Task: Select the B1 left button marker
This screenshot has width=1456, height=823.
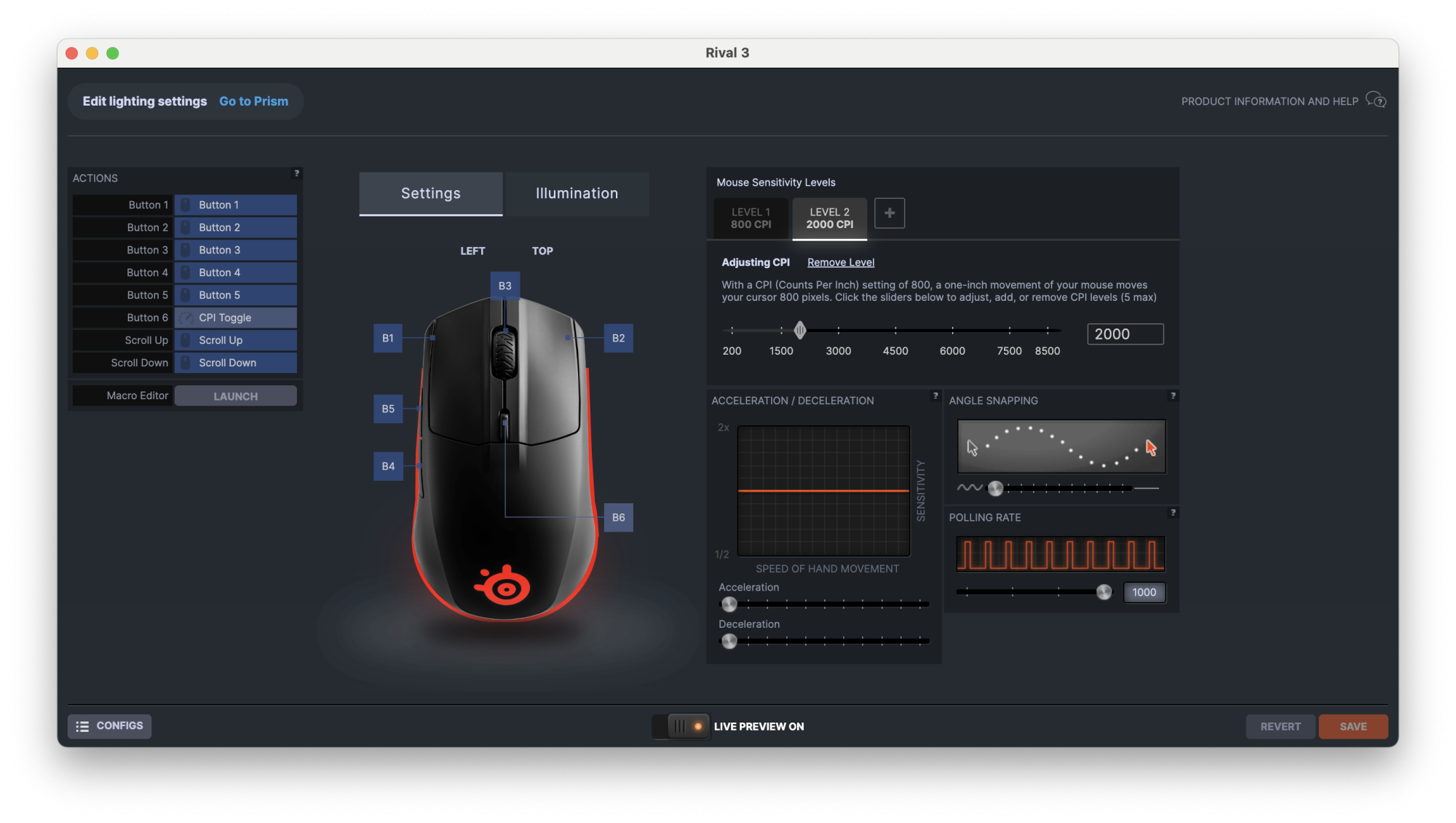Action: (x=388, y=339)
